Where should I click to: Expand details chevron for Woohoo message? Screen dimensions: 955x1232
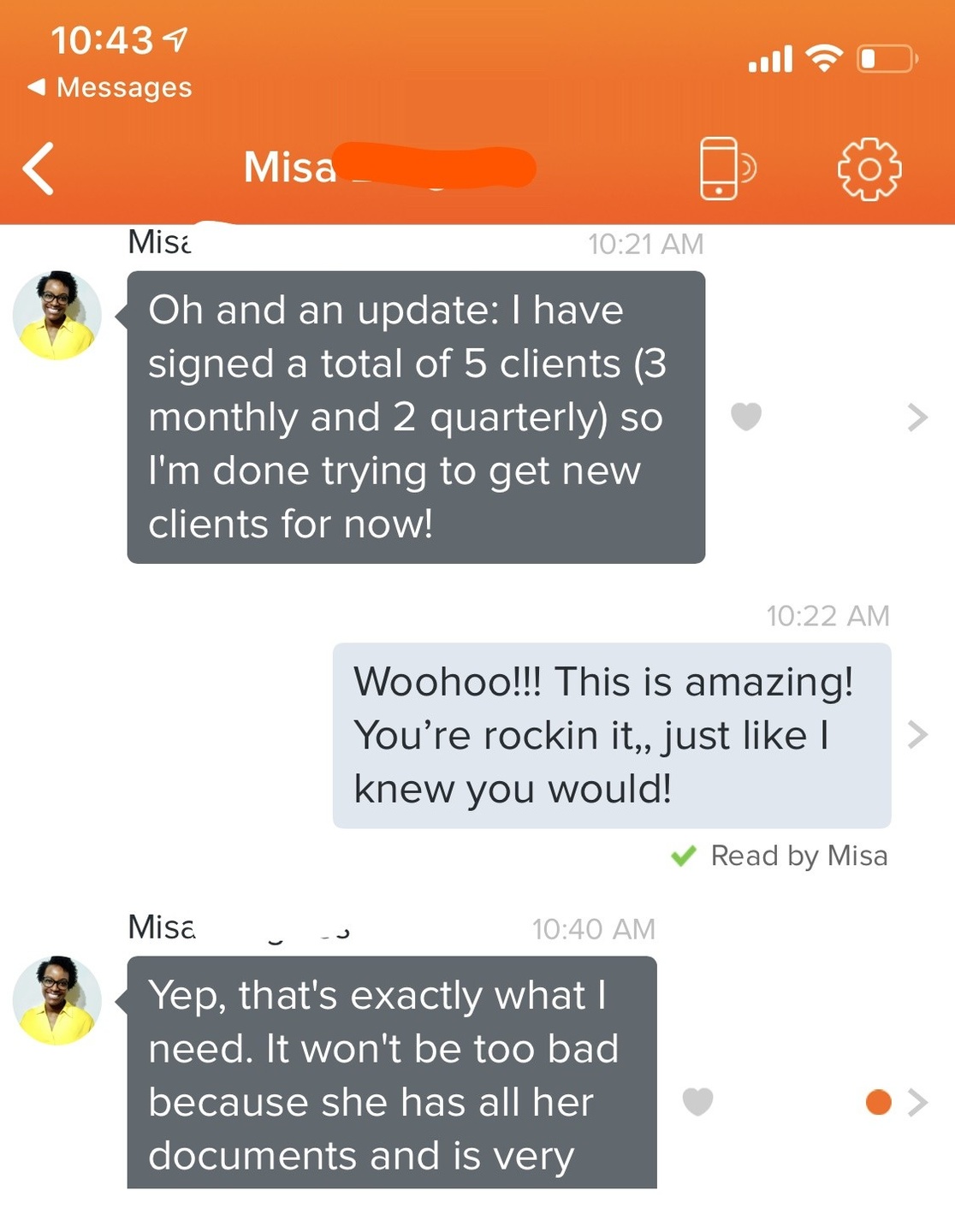point(917,734)
